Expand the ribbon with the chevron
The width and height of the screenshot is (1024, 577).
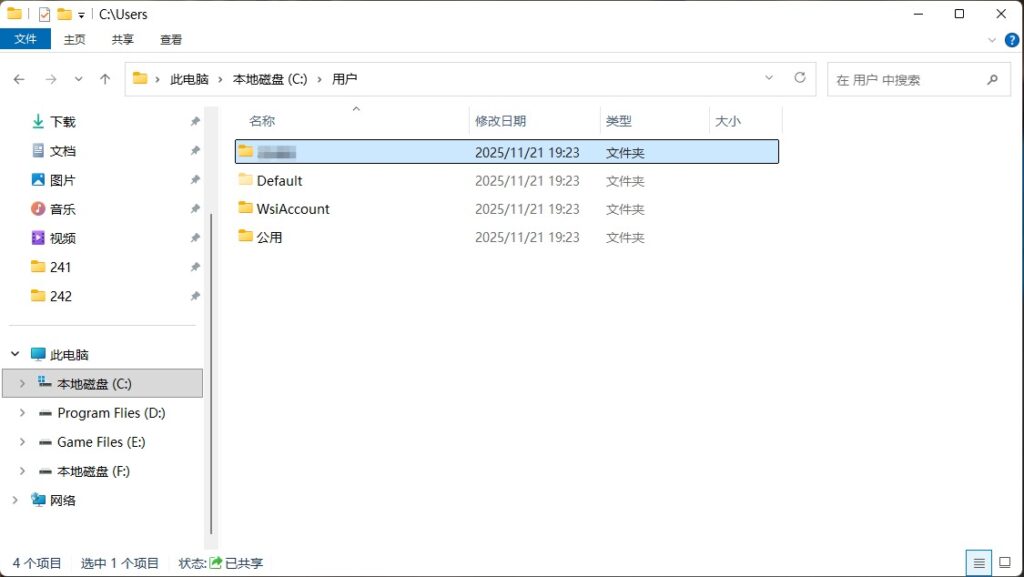pos(992,40)
